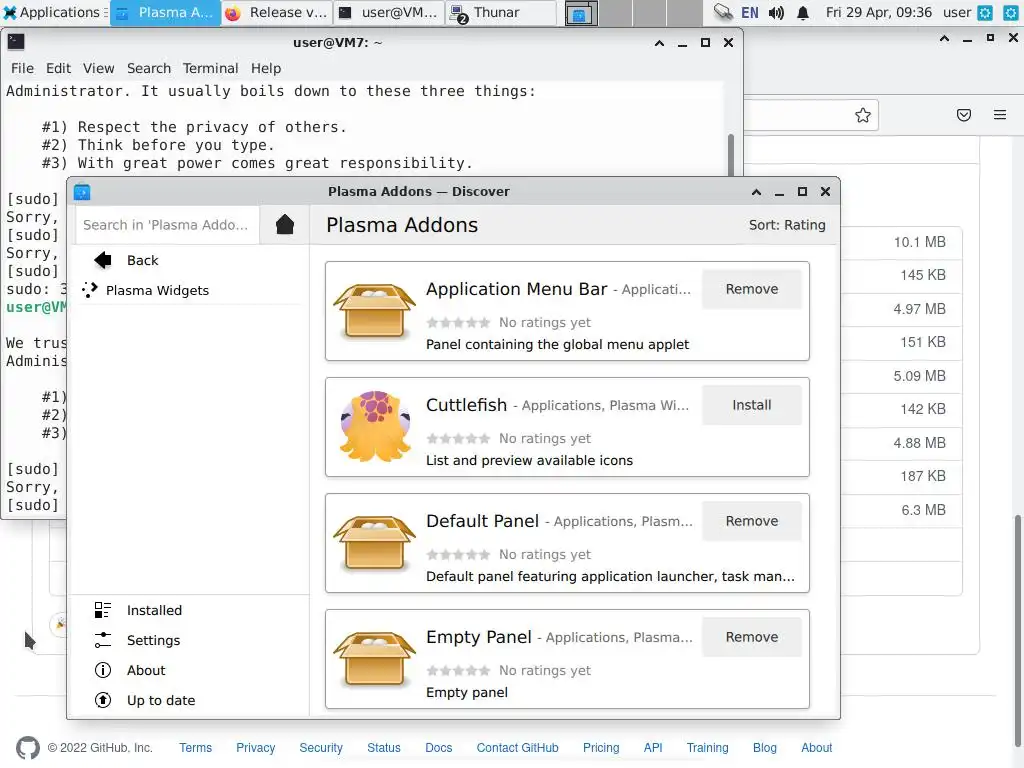Click the Up to date icon
This screenshot has width=1024, height=768.
(x=103, y=700)
